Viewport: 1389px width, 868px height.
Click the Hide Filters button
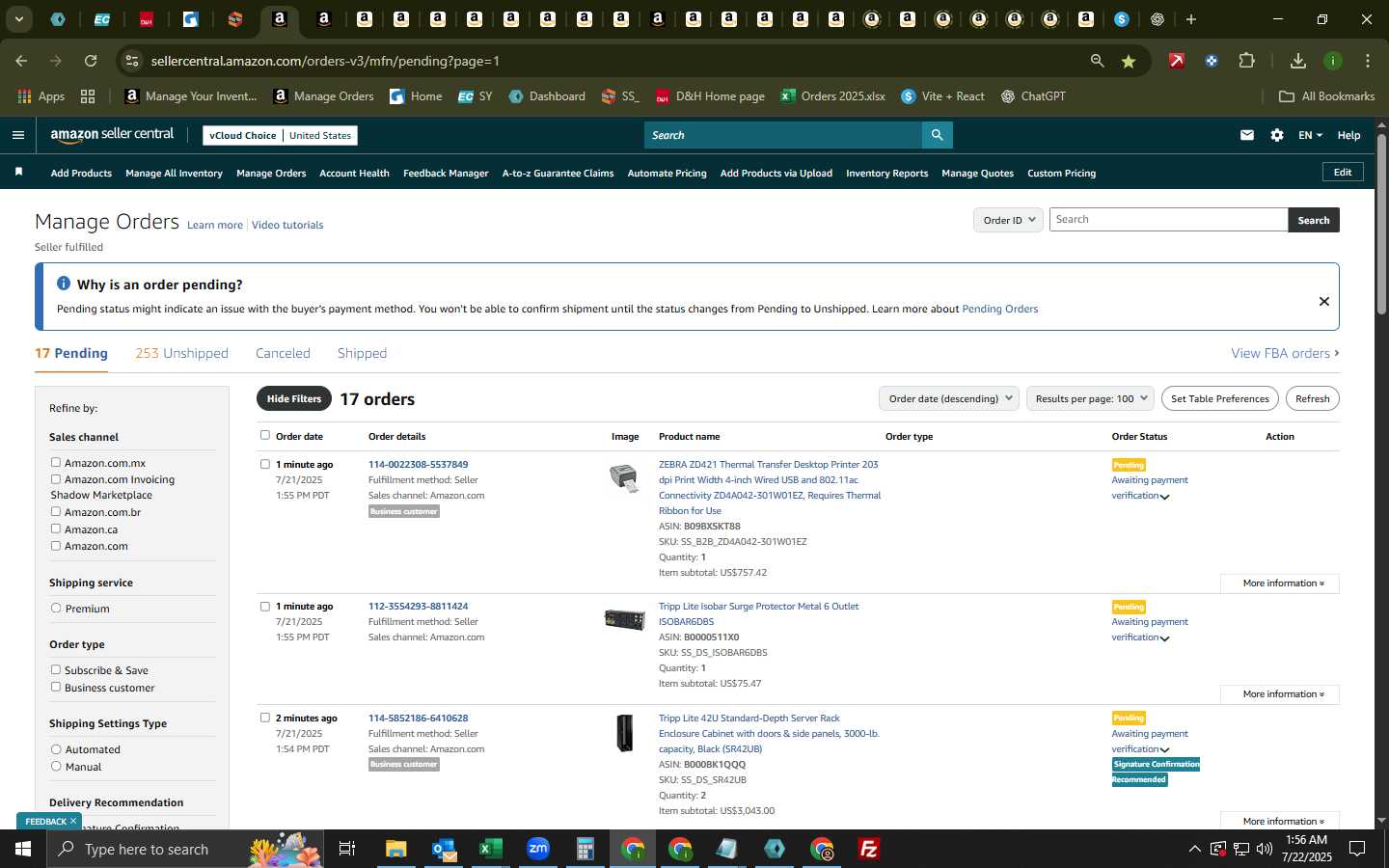294,398
